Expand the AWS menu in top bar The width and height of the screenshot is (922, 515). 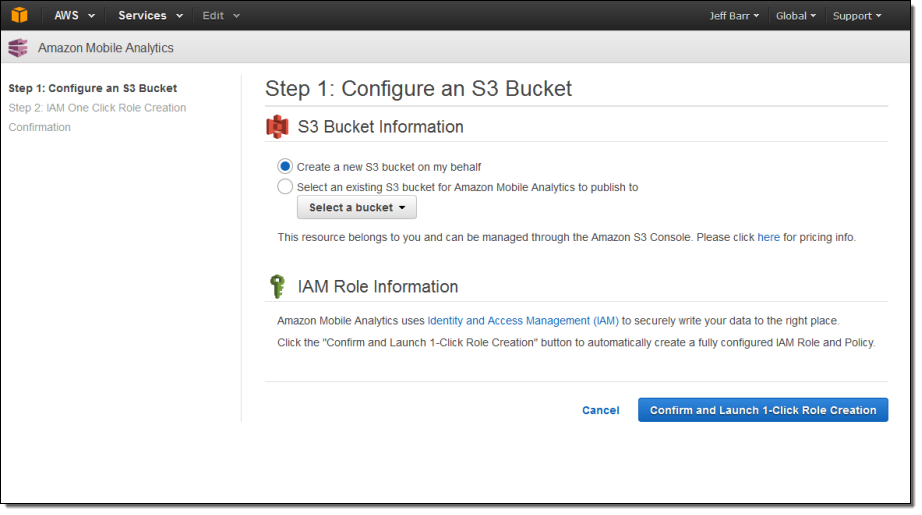tap(75, 16)
